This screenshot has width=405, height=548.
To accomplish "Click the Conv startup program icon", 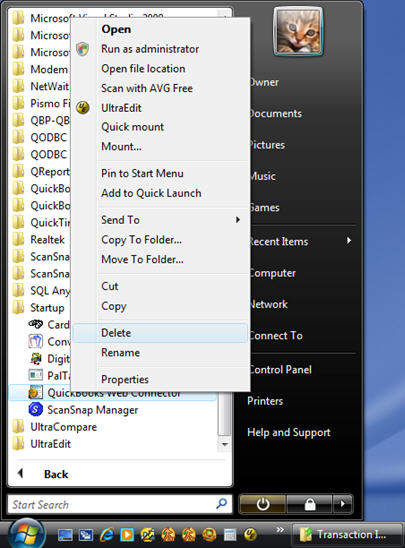I will click(35, 341).
